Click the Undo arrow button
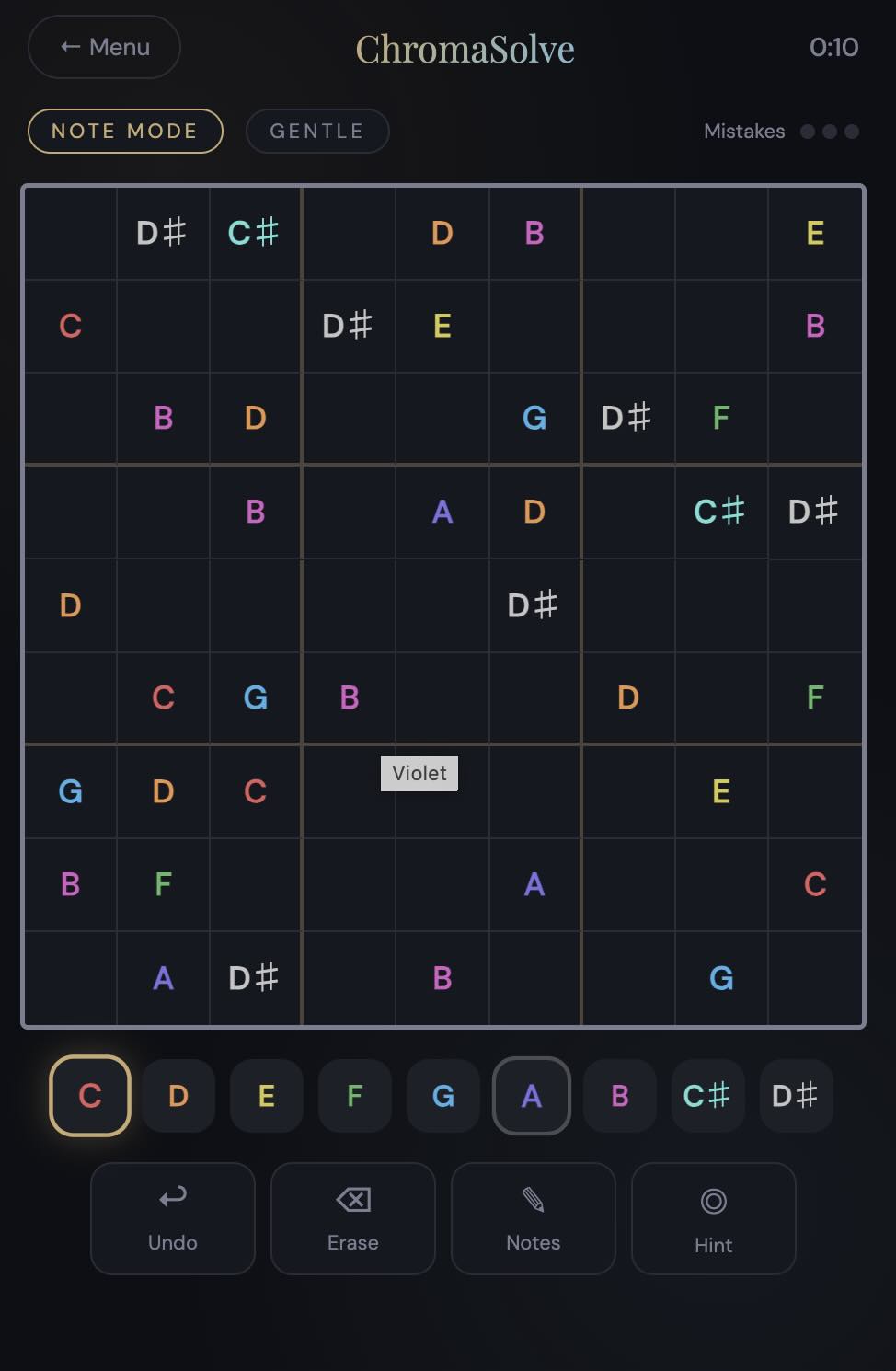This screenshot has width=896, height=1371. pos(173,1218)
